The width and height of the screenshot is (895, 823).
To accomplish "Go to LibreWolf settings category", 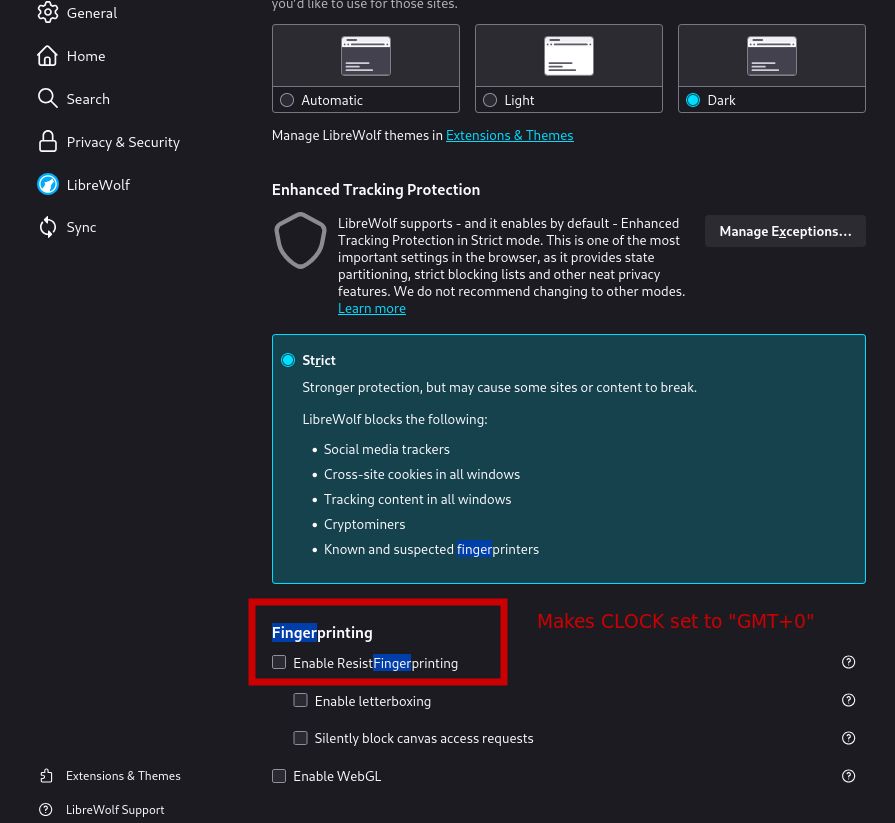I will coord(98,185).
